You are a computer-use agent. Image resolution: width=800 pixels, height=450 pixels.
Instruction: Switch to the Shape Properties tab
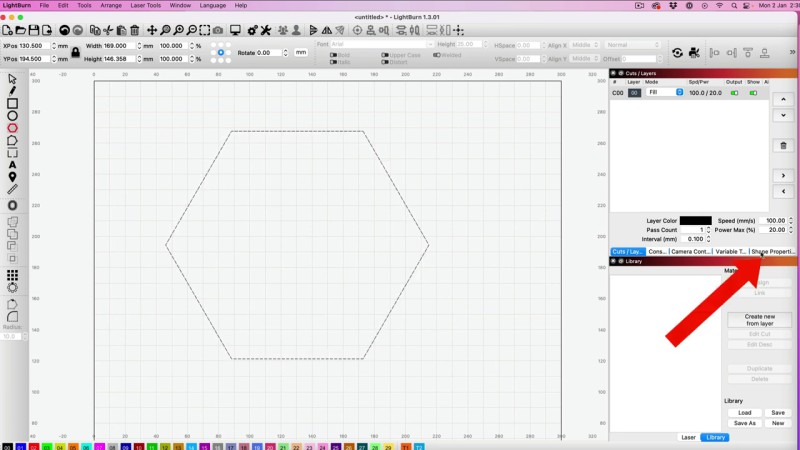773,252
